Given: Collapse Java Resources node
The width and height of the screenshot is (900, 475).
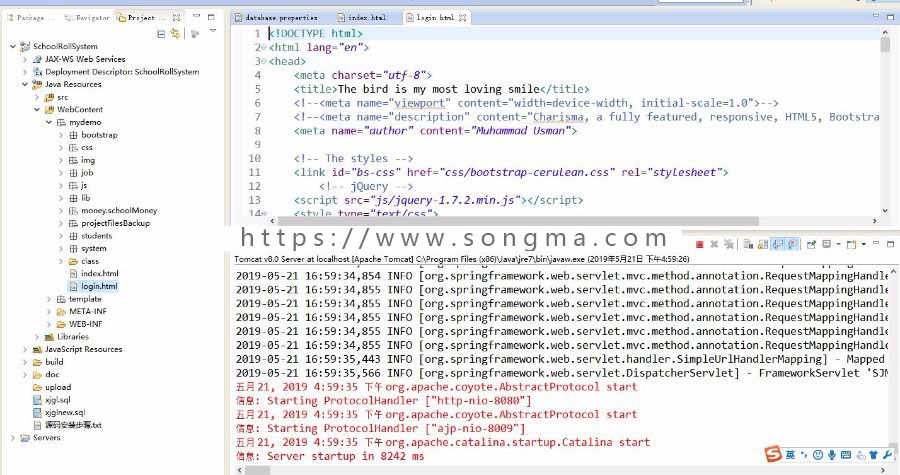Looking at the screenshot, I should (25, 84).
